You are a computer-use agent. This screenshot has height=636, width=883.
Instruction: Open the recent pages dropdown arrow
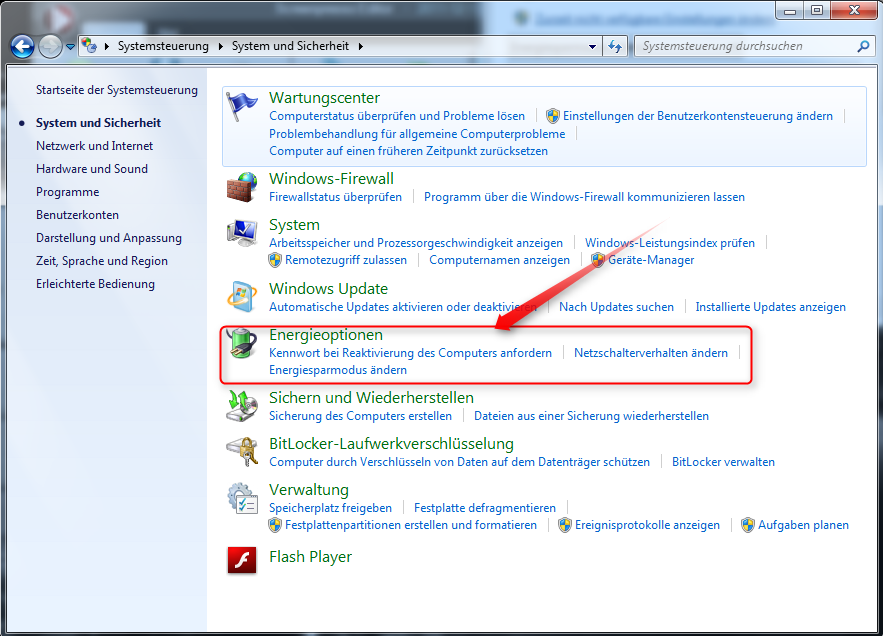tap(70, 47)
